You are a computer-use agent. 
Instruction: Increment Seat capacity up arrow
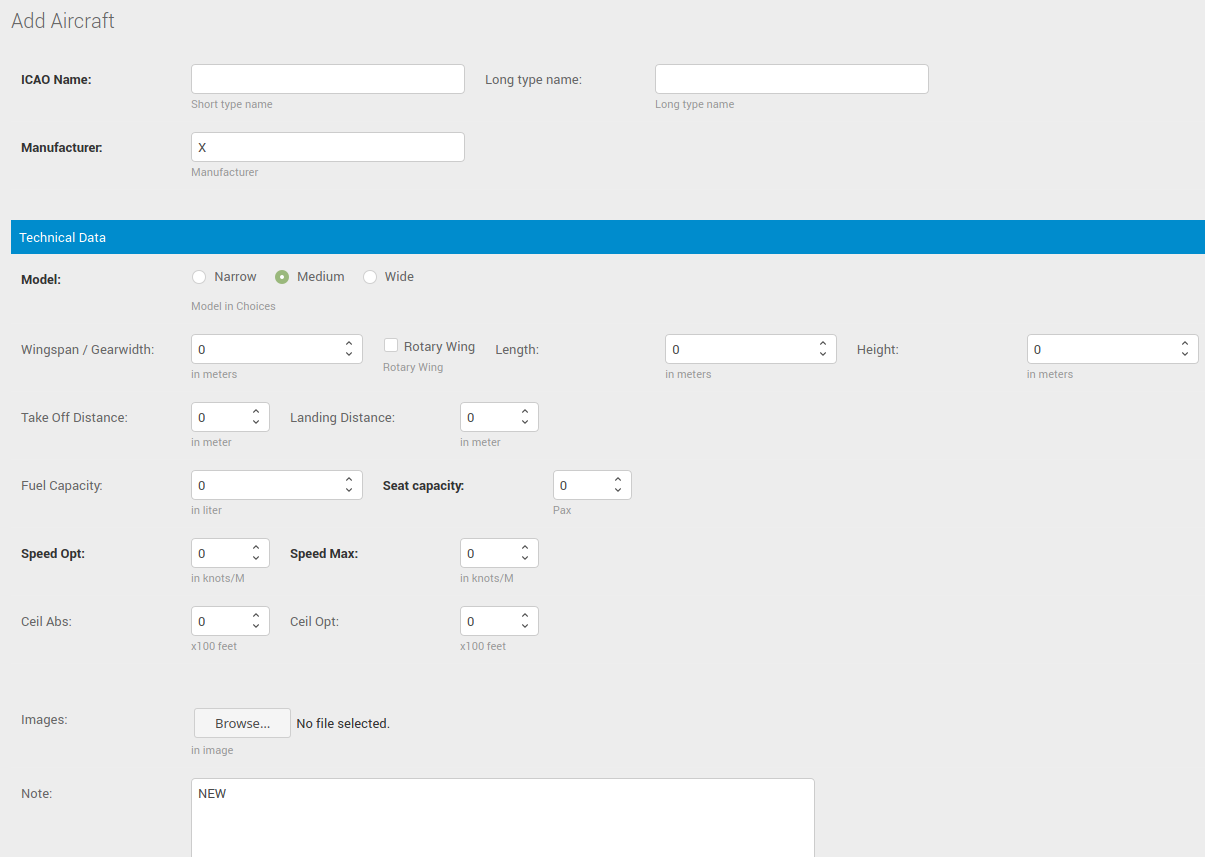click(x=618, y=480)
